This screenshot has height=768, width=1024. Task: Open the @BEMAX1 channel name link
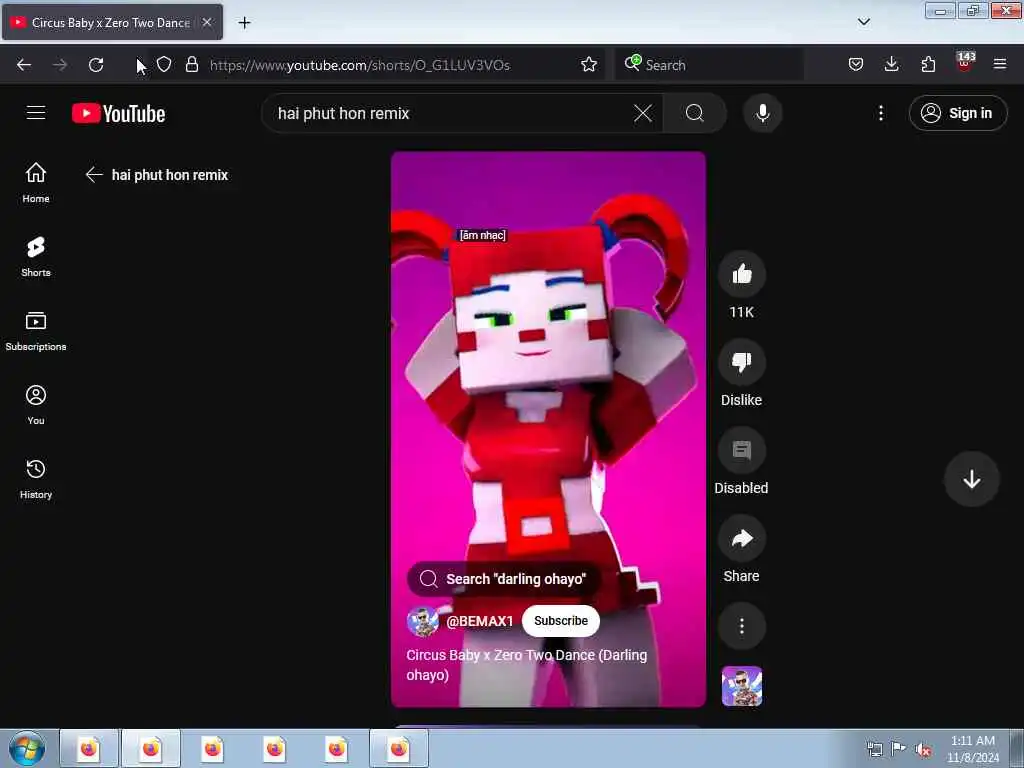[479, 621]
